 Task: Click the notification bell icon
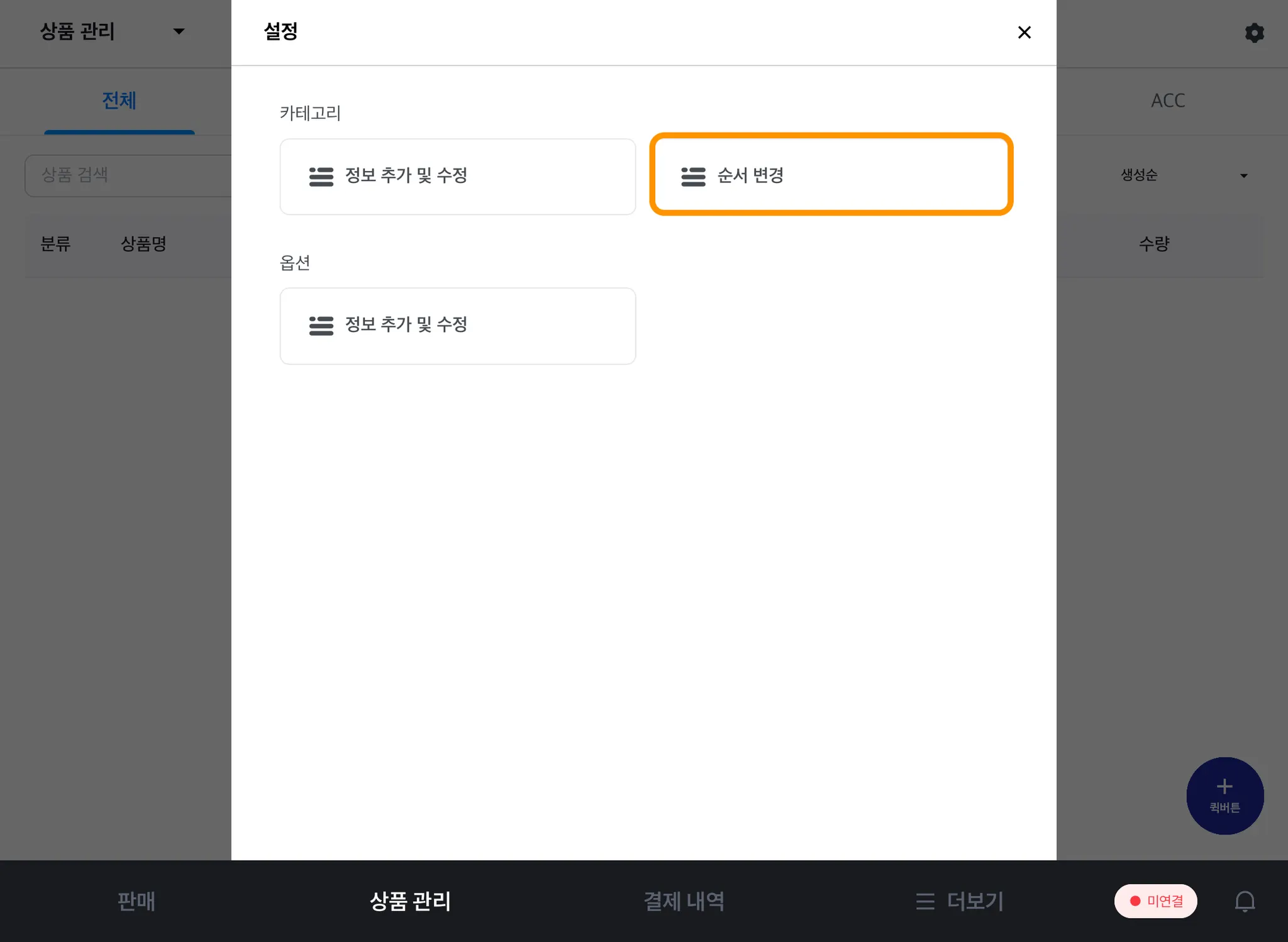click(1244, 901)
